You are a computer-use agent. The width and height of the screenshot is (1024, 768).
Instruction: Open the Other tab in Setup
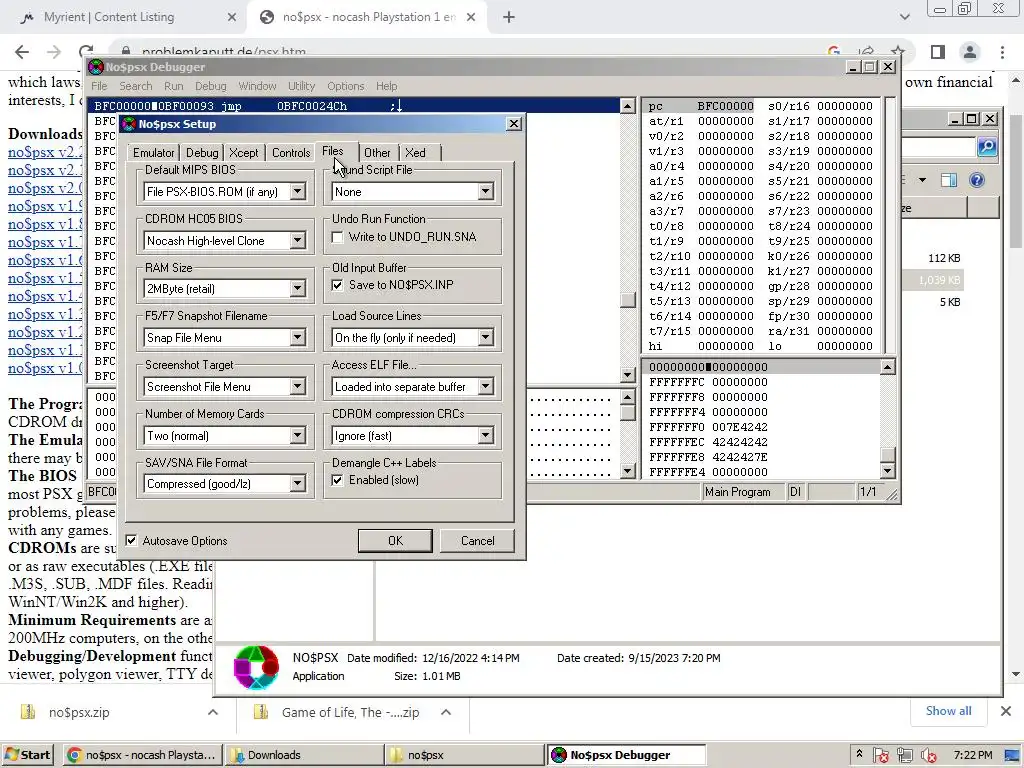coord(377,153)
